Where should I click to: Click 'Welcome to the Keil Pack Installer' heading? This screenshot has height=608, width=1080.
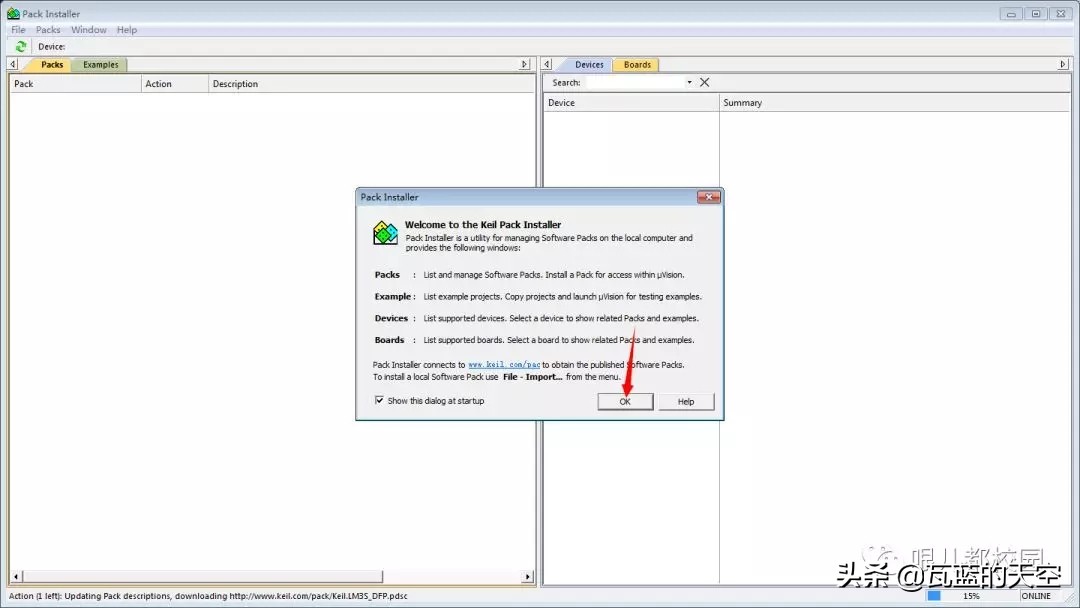click(483, 224)
